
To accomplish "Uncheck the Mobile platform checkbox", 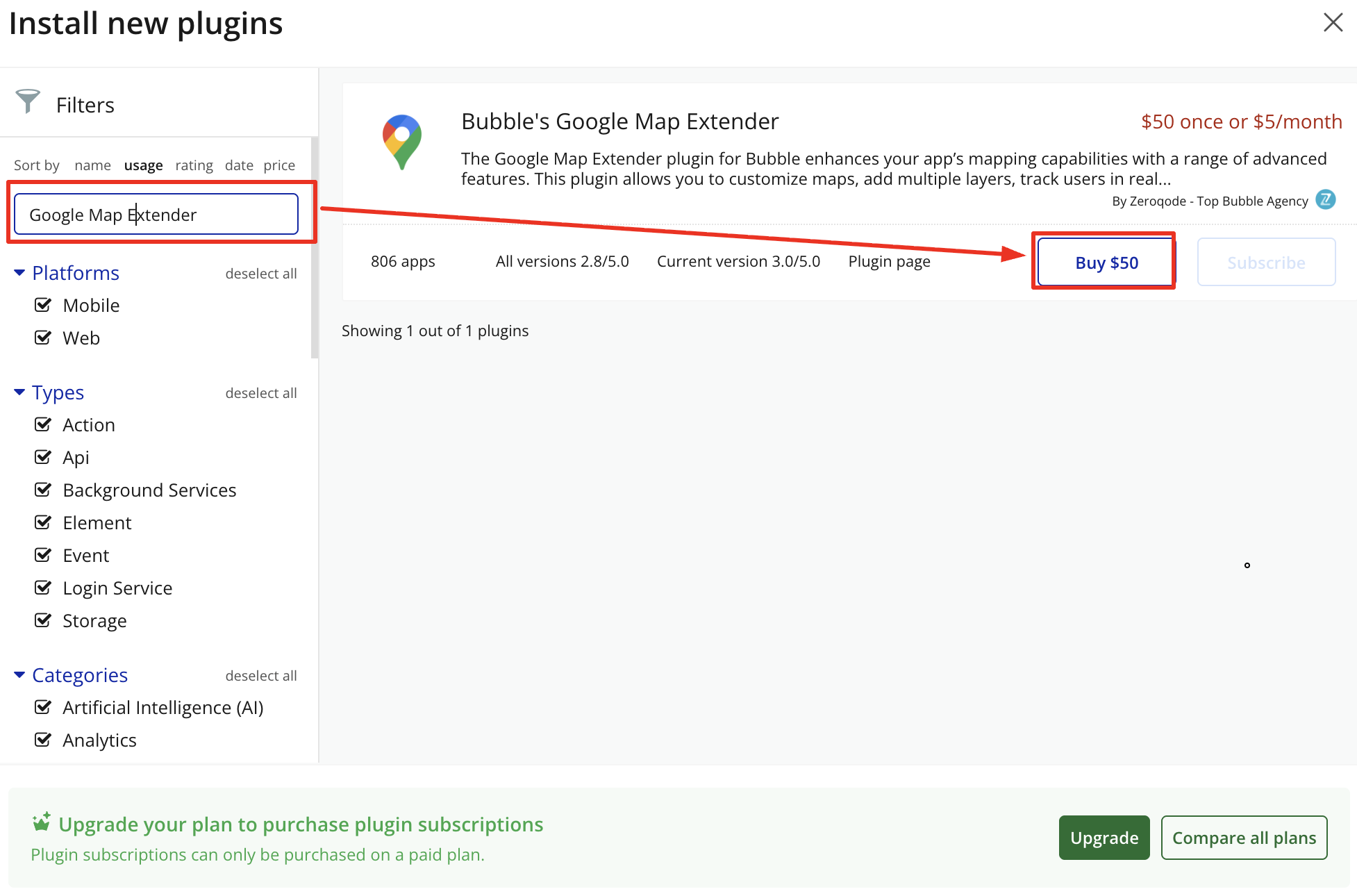I will coord(43,305).
